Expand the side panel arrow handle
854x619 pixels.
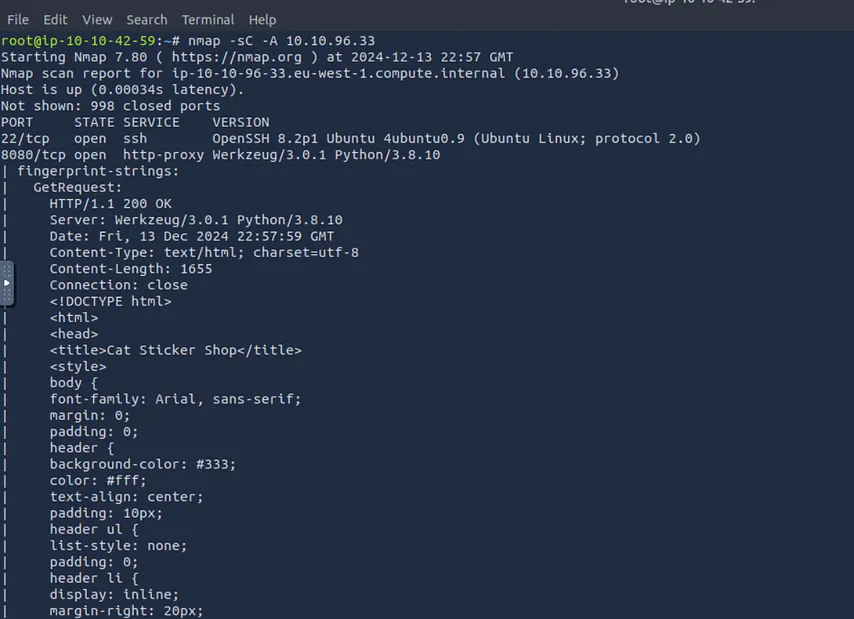click(x=7, y=283)
